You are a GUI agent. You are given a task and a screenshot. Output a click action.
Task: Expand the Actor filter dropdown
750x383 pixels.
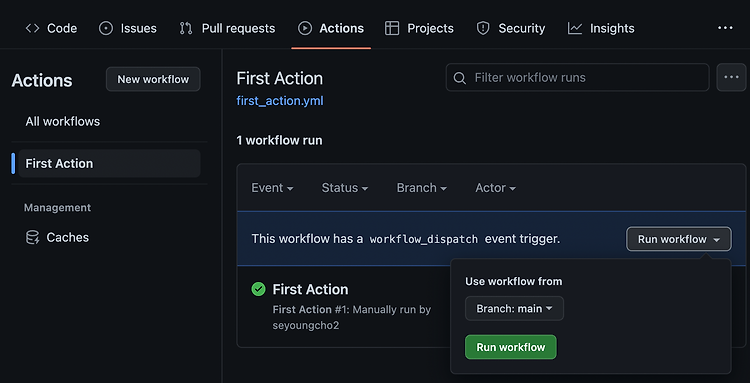coord(495,188)
